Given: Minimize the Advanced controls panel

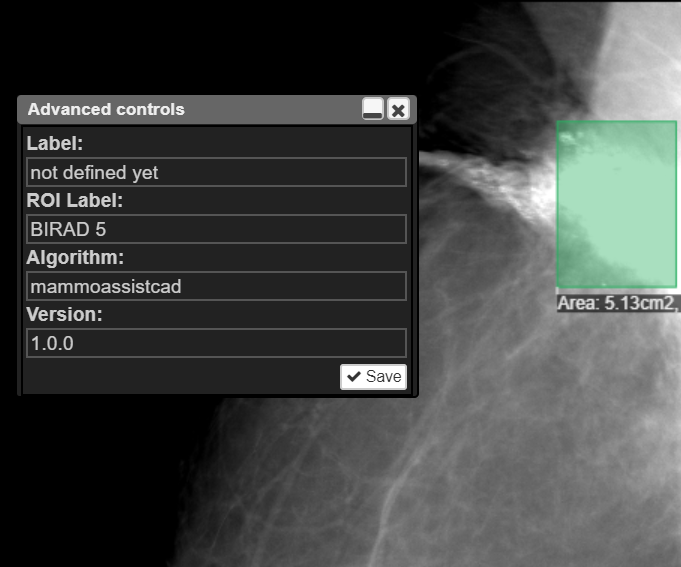Looking at the screenshot, I should tap(373, 109).
